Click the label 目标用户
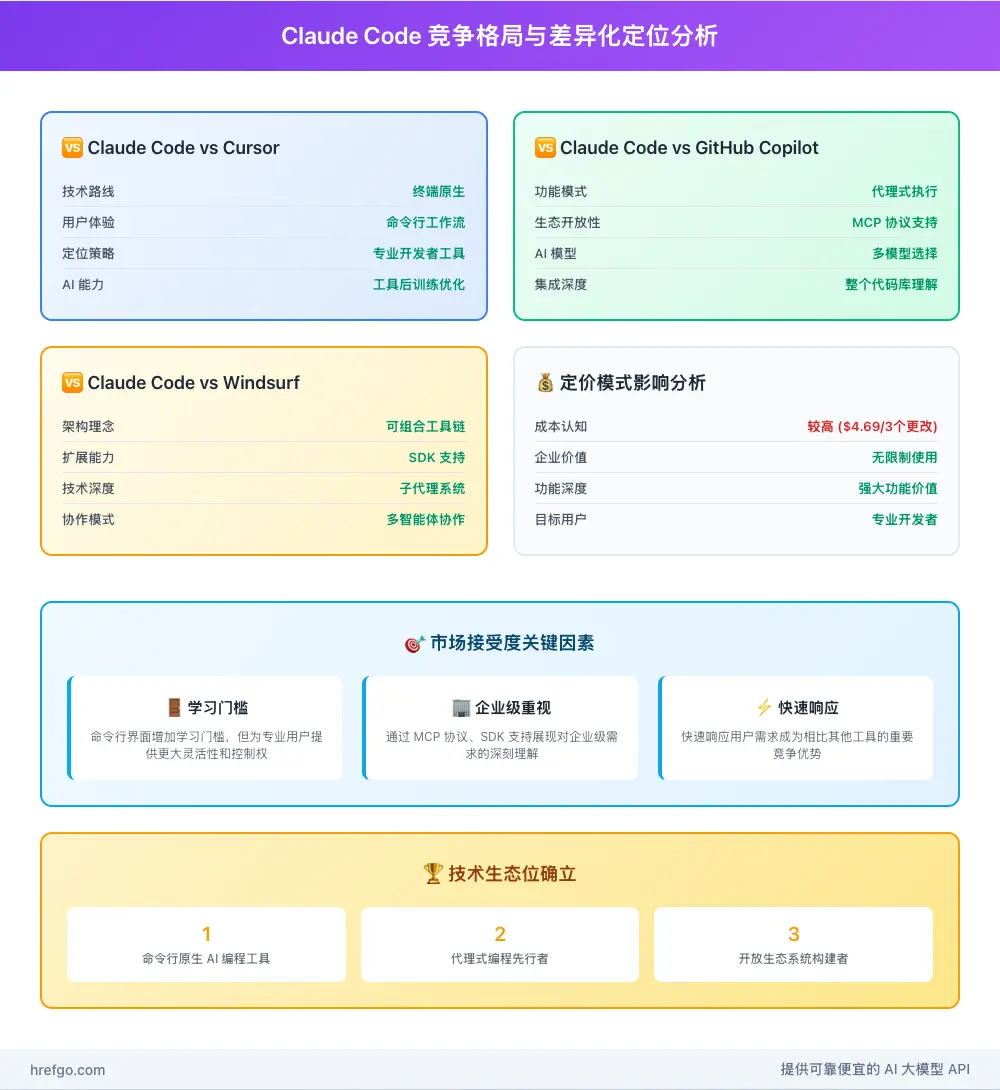The image size is (1000, 1090). tap(561, 519)
